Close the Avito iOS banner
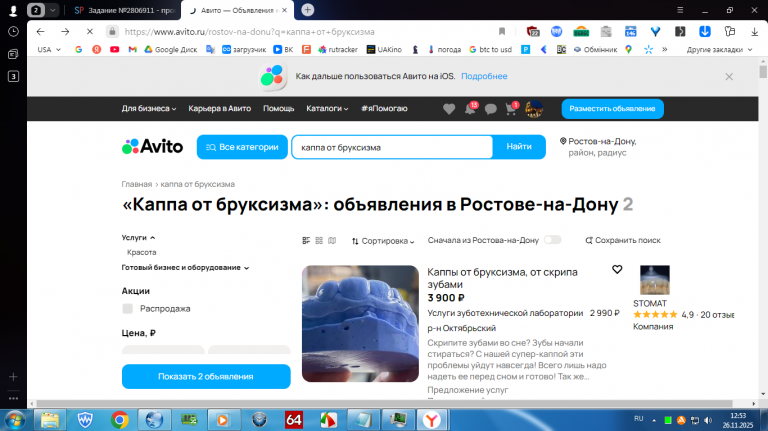768x431 pixels. click(729, 76)
